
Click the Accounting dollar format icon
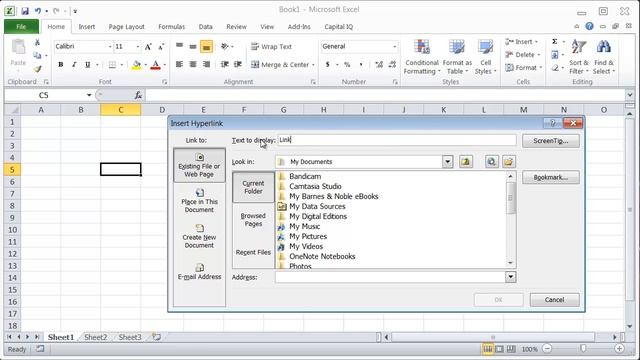click(x=327, y=64)
